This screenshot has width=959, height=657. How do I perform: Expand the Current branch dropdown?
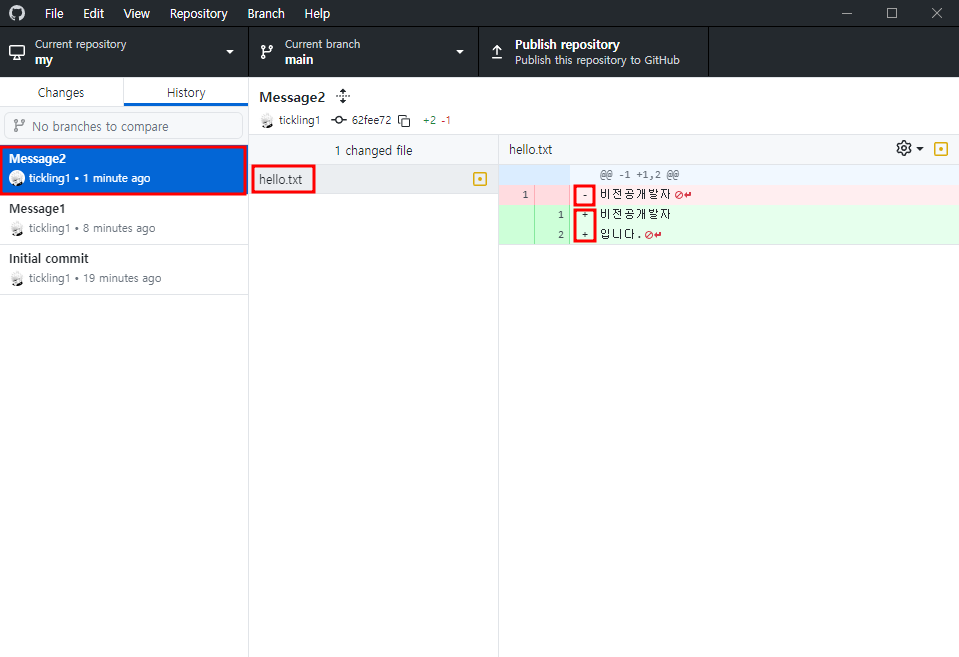[x=363, y=52]
